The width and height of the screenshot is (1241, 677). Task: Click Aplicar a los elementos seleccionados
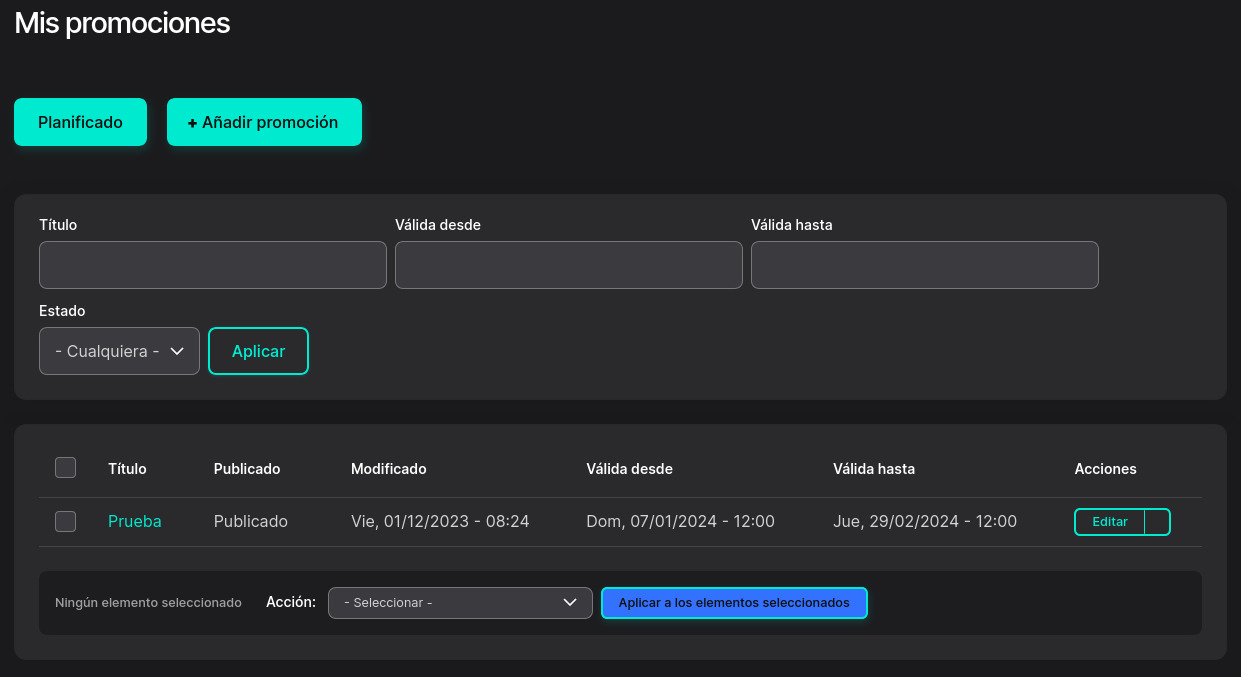734,603
